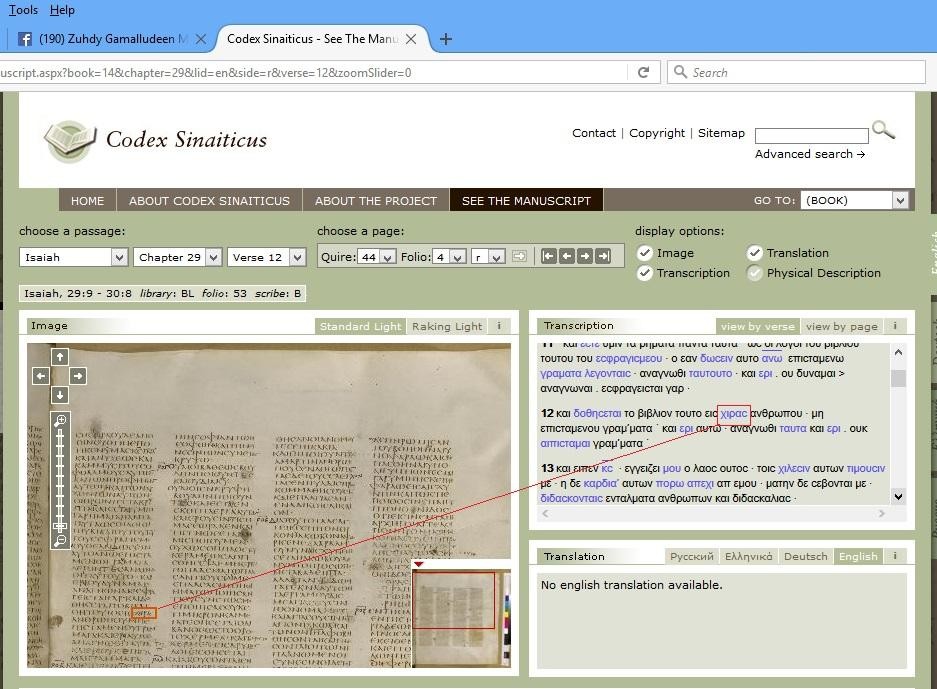The image size is (937, 689).
Task: Switch translation to Русский tab
Action: [x=691, y=556]
